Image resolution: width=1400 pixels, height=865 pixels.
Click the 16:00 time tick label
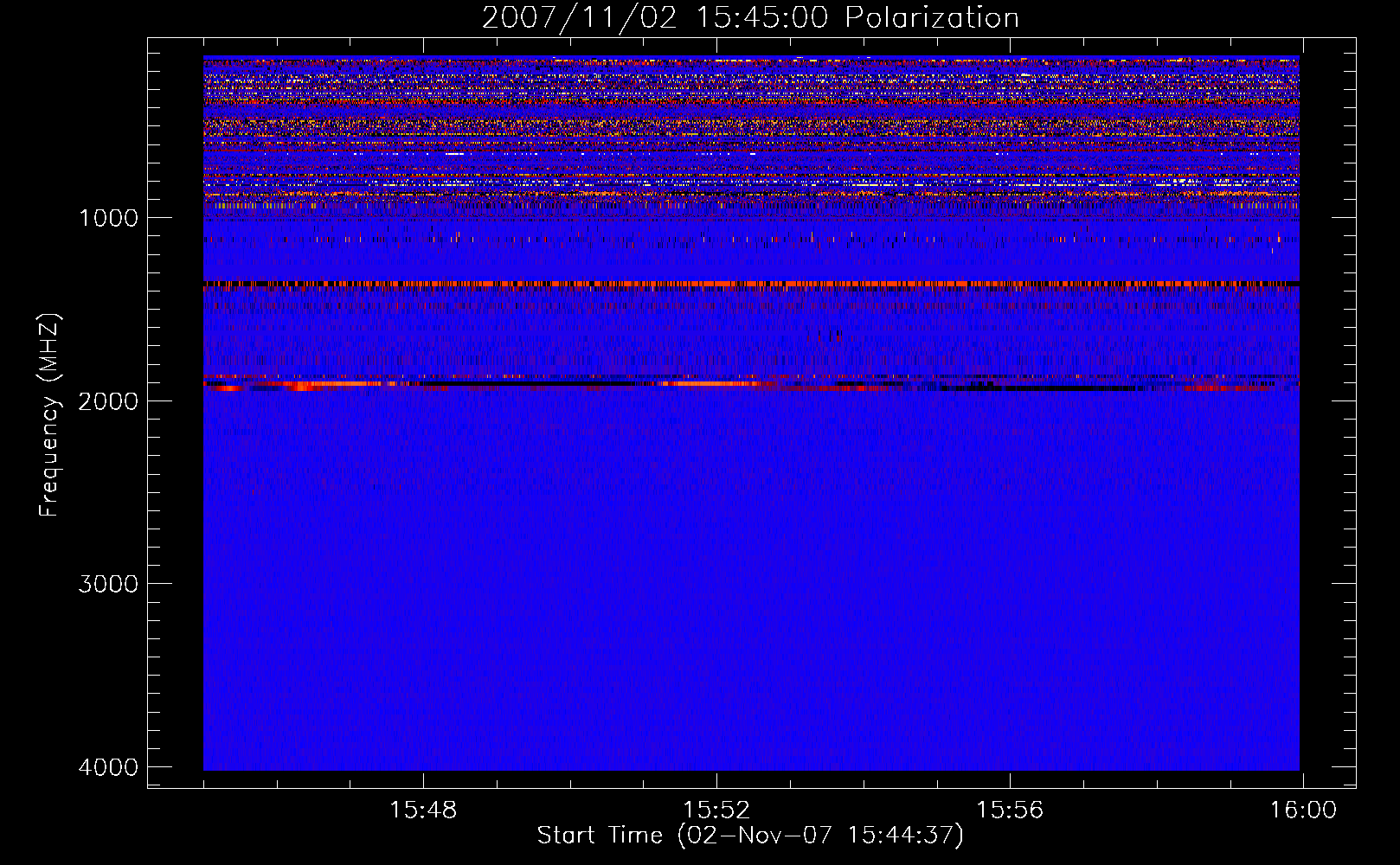click(x=1303, y=811)
